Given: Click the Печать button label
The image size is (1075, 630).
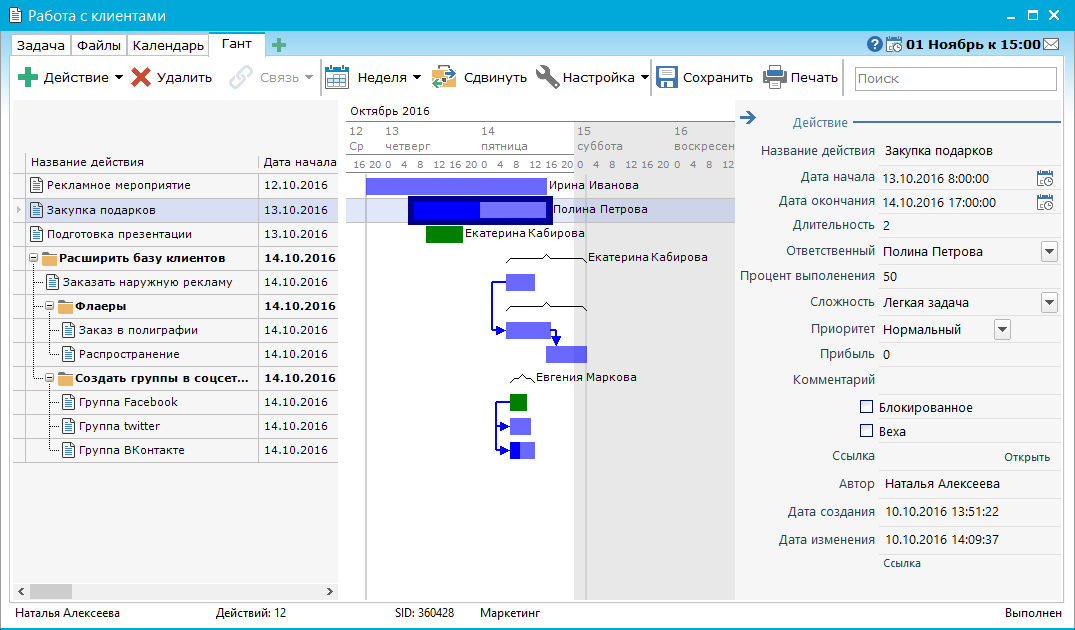Looking at the screenshot, I should pyautogui.click(x=814, y=77).
